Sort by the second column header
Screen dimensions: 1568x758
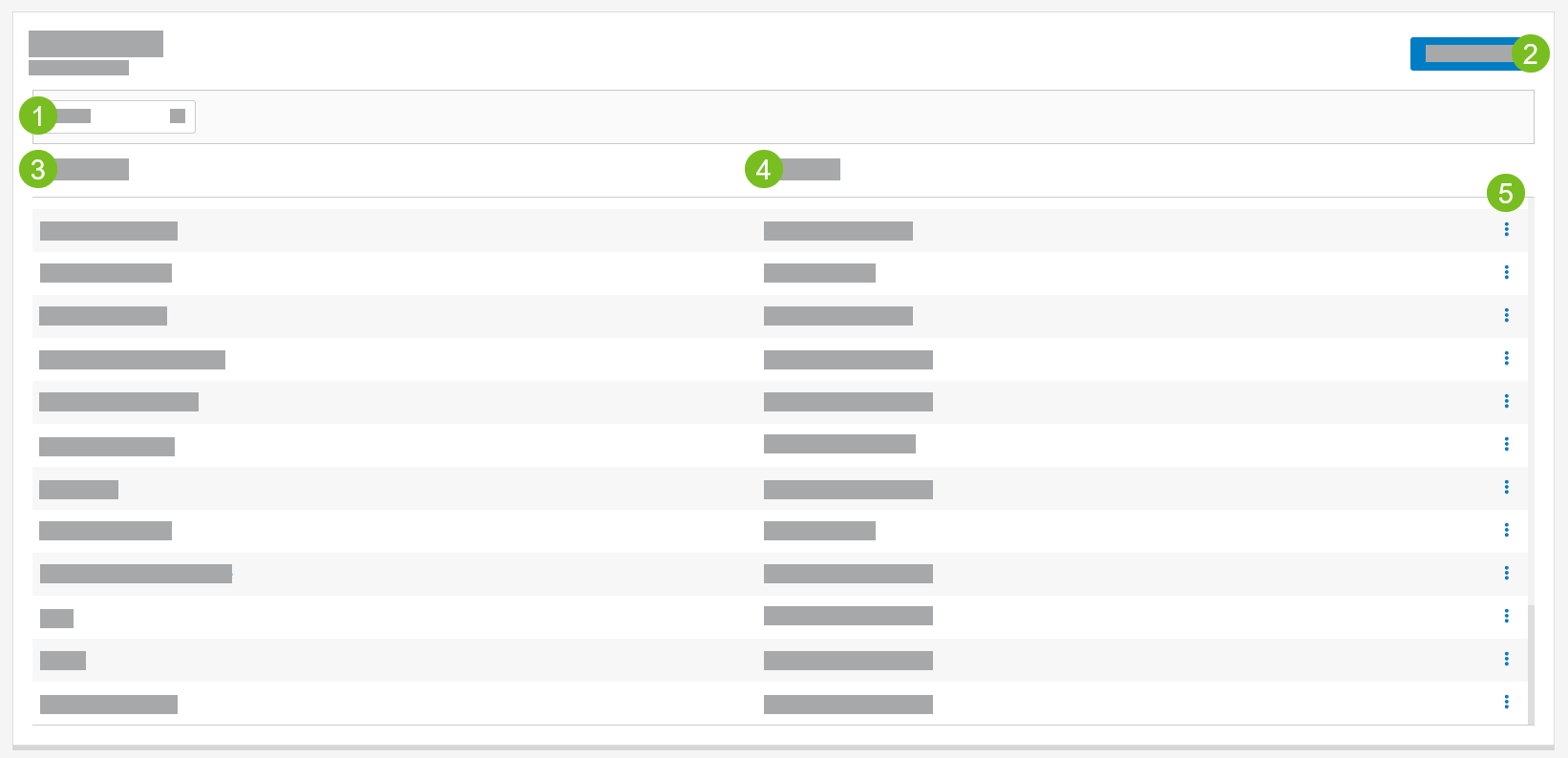tap(810, 170)
